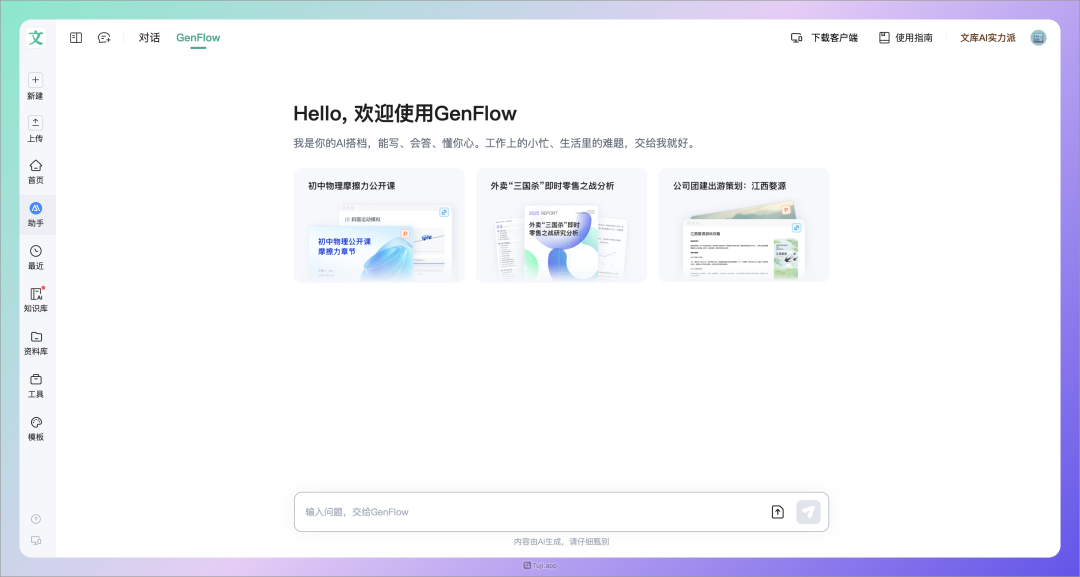Open the 模板 (Templates) palette icon
The image size is (1080, 577).
(35, 423)
